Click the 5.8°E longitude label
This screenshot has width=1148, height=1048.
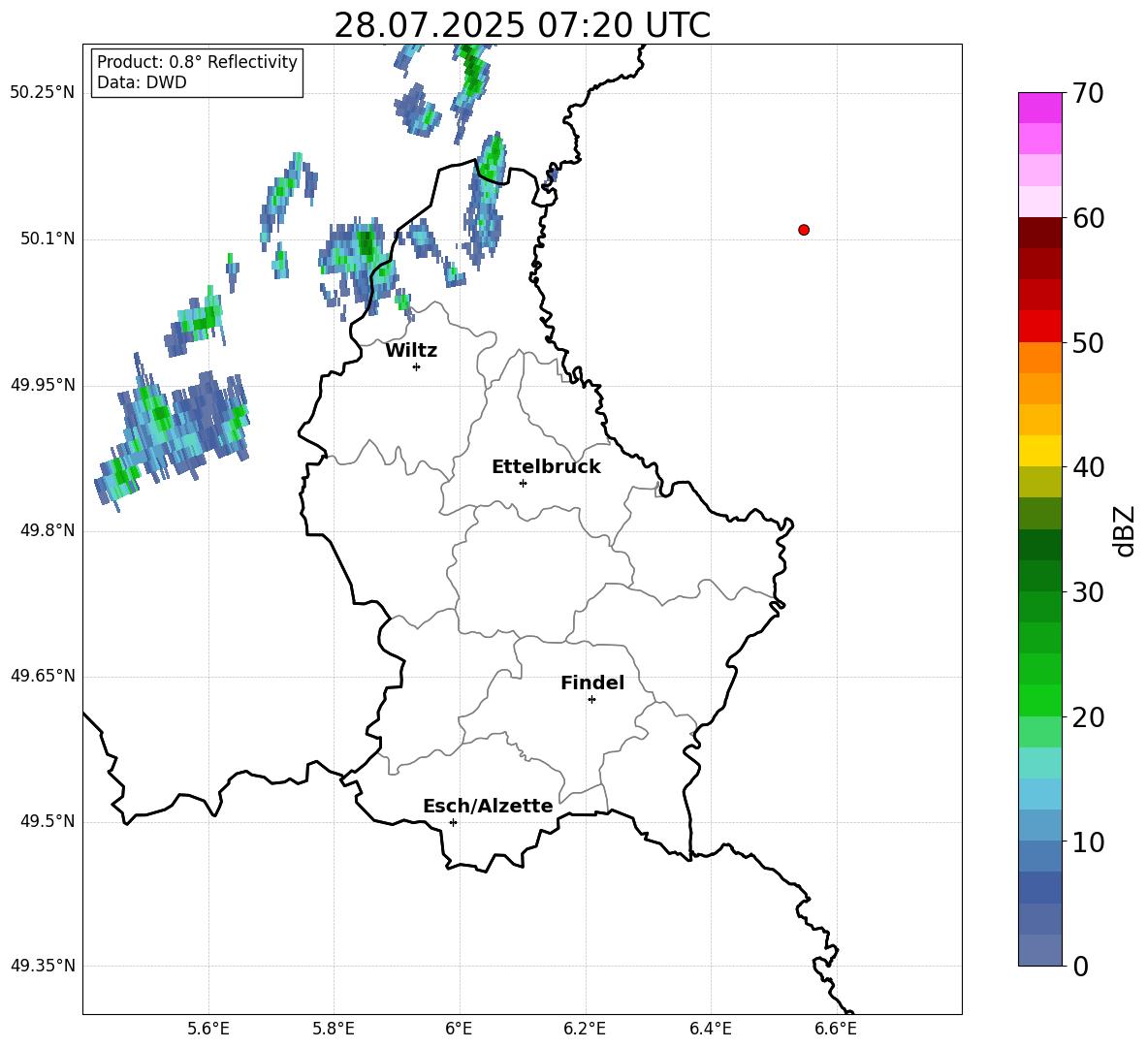(x=334, y=1029)
